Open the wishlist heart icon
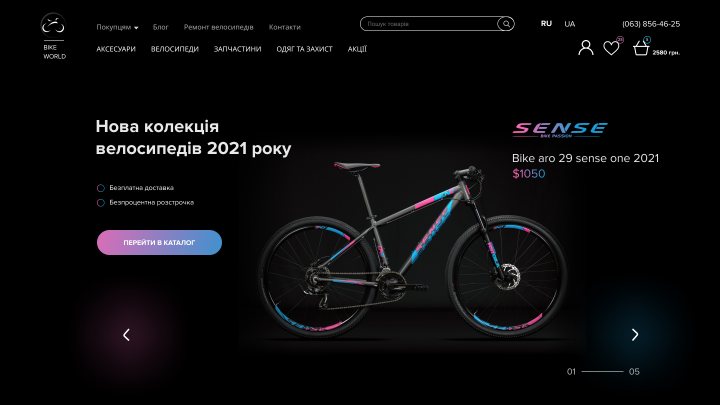 tap(612, 47)
